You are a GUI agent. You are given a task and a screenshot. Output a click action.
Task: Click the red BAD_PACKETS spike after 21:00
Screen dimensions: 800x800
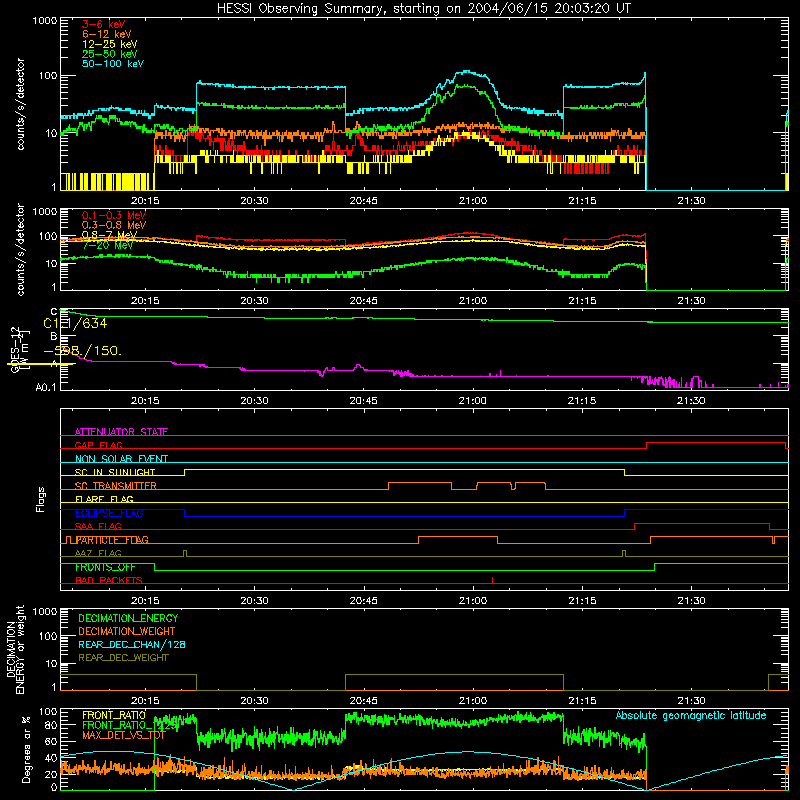click(492, 580)
